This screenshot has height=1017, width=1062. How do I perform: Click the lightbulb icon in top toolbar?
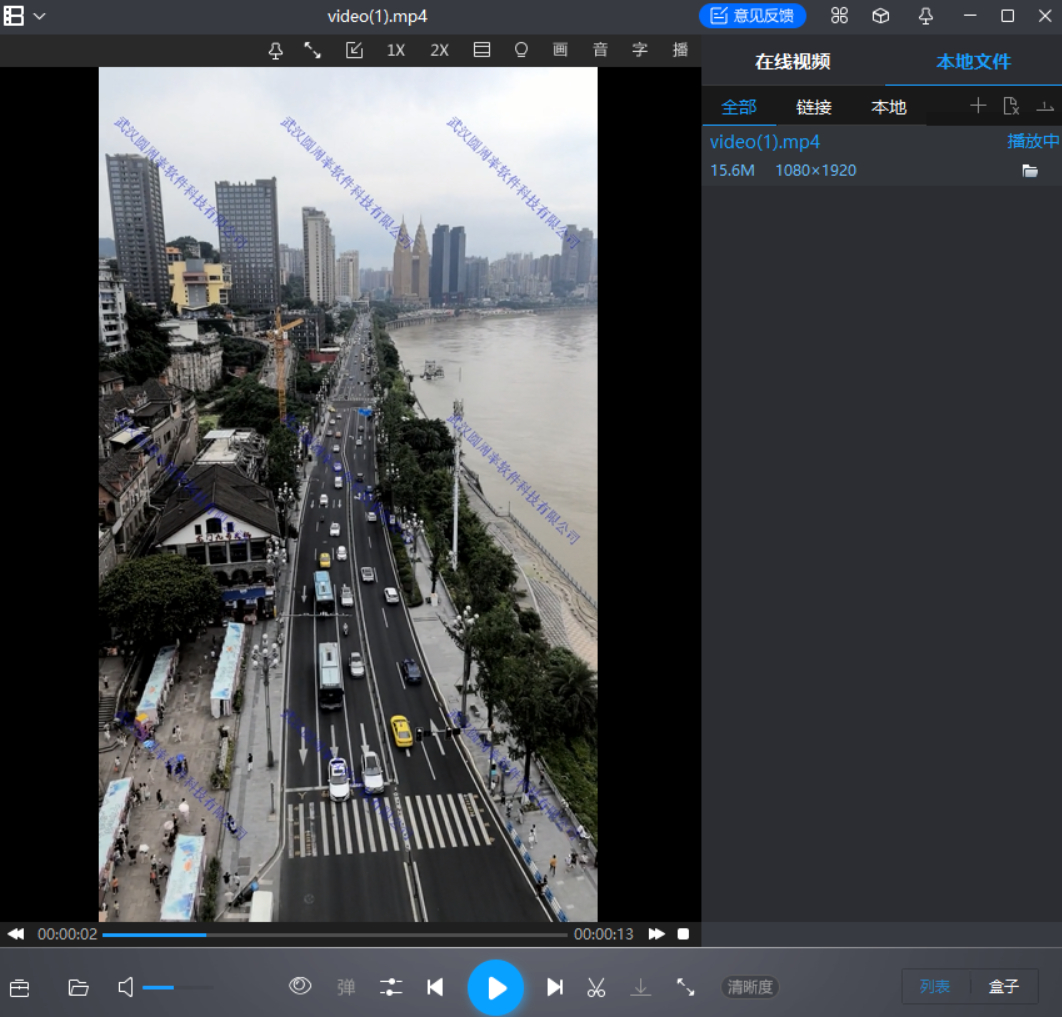click(x=521, y=50)
